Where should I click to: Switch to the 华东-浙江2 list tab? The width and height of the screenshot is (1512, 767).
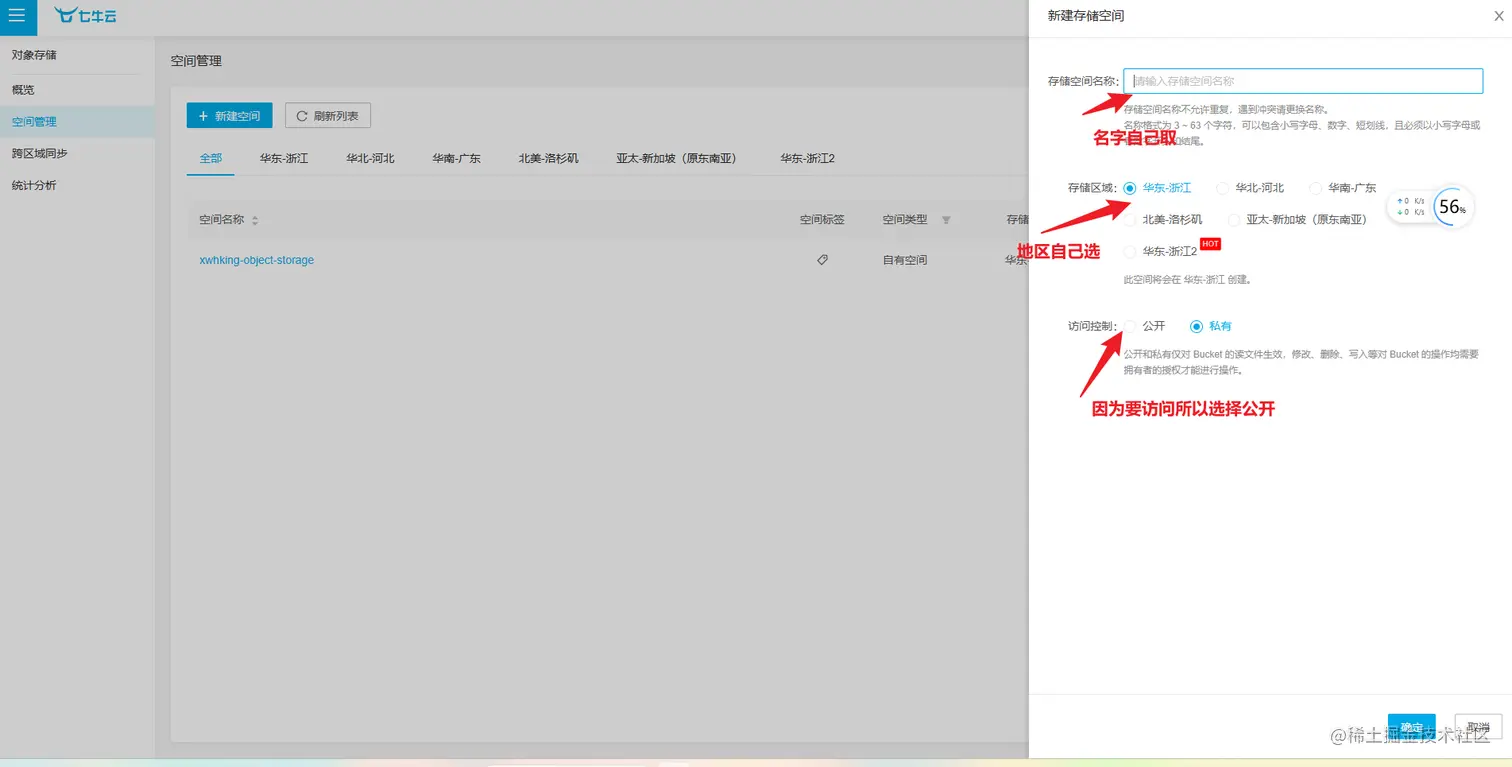(808, 158)
